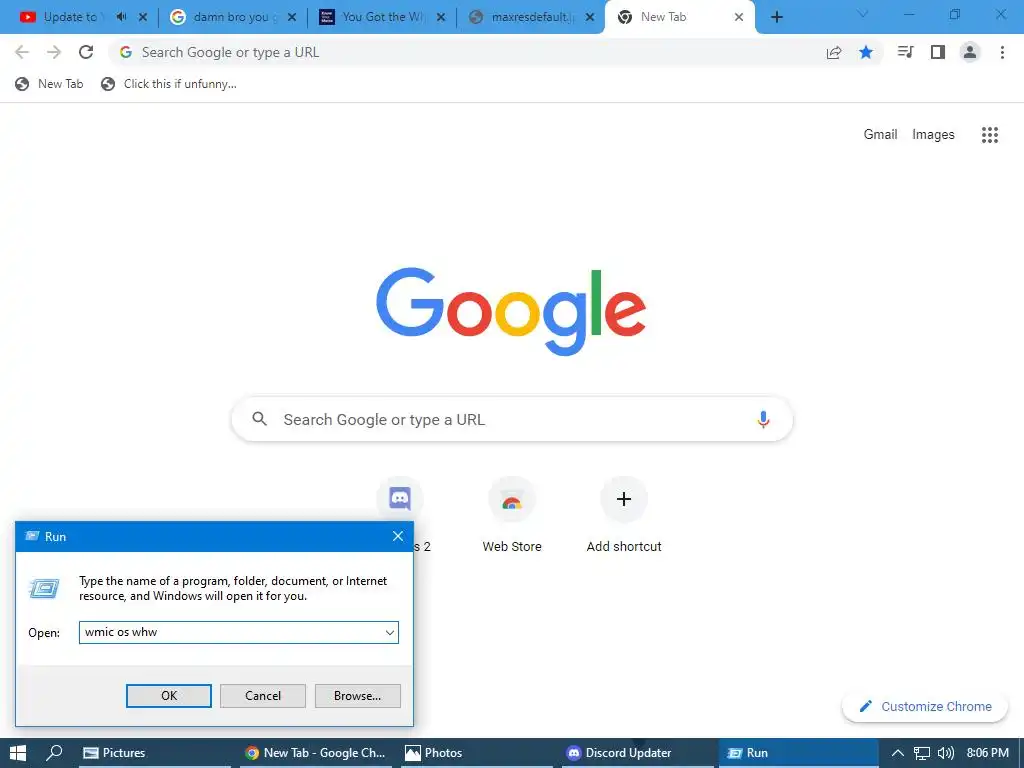Open the Discord shortcut tile
This screenshot has width=1024, height=768.
[400, 500]
